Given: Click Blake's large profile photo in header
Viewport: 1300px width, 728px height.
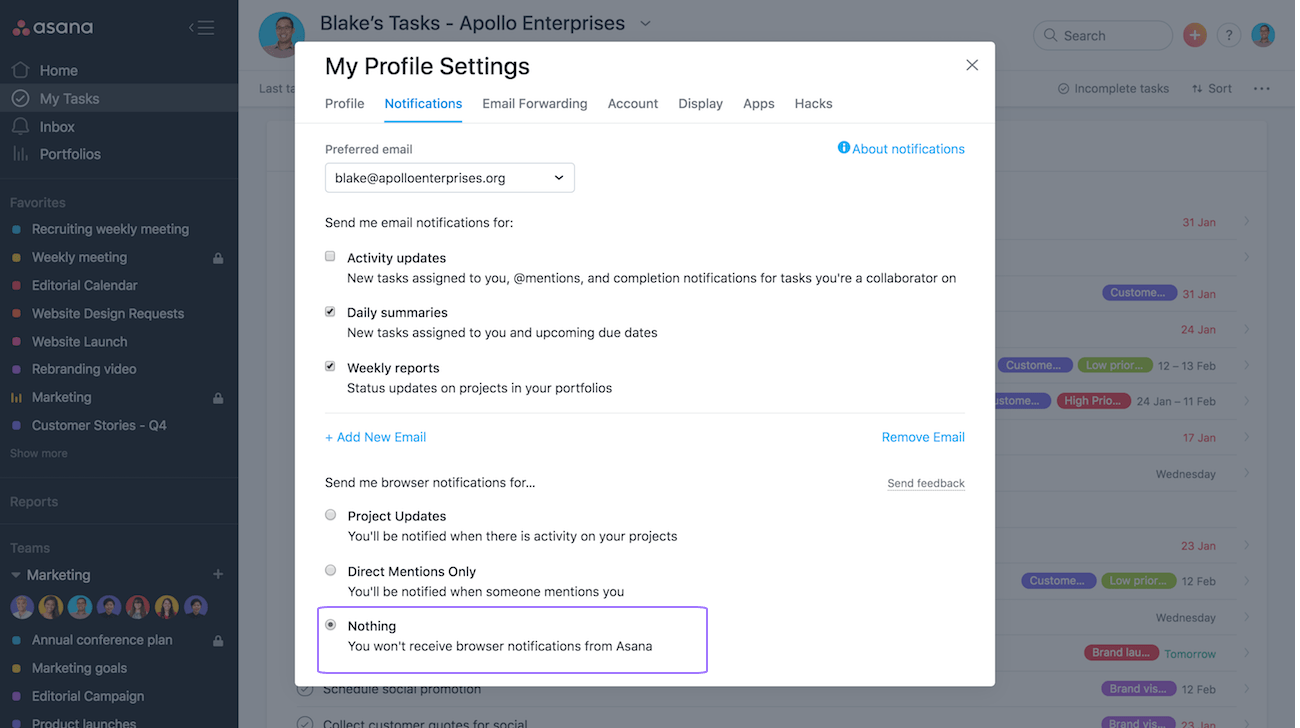Looking at the screenshot, I should (281, 35).
